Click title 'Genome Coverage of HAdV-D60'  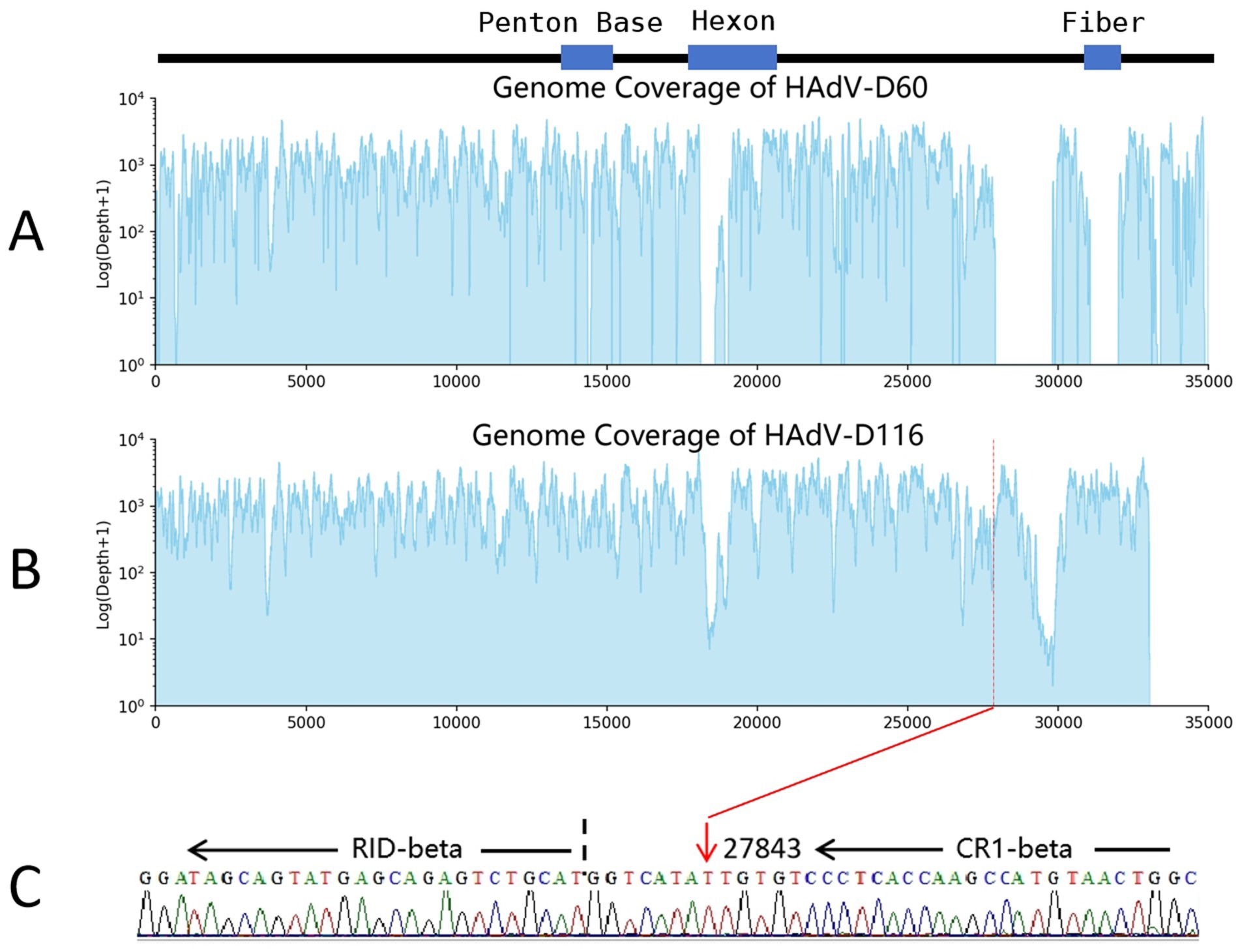point(710,87)
